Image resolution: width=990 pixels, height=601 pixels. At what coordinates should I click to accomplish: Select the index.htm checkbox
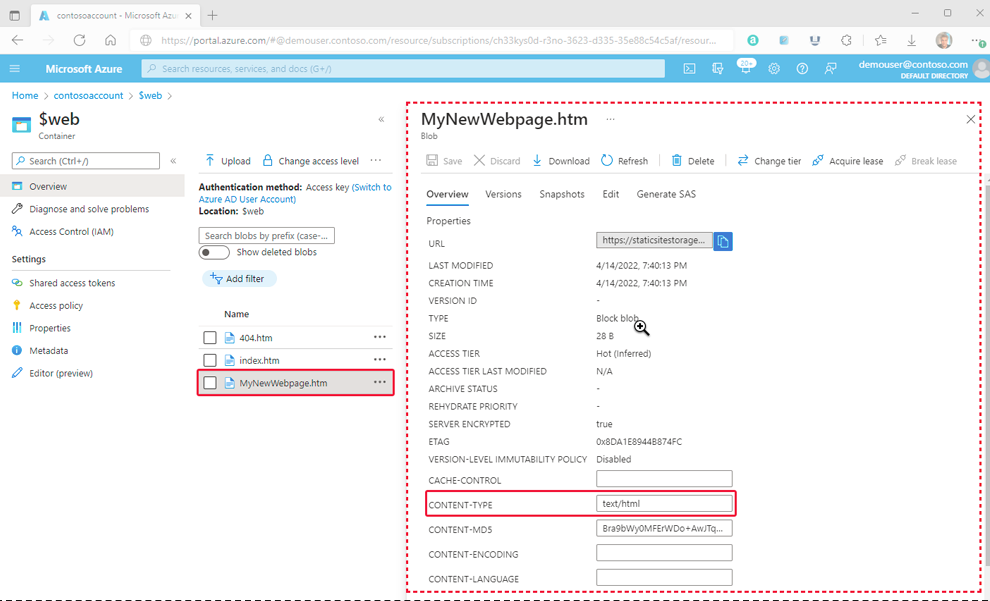coord(210,360)
